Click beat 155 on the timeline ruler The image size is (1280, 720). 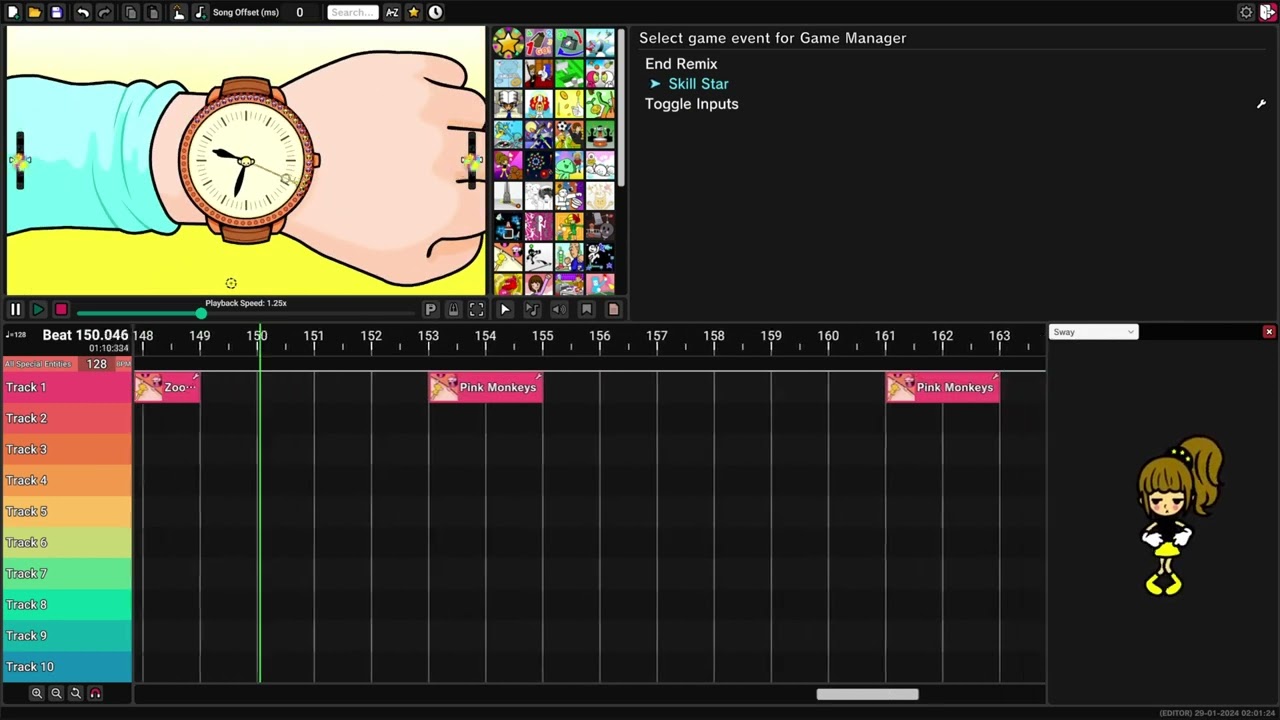point(542,336)
